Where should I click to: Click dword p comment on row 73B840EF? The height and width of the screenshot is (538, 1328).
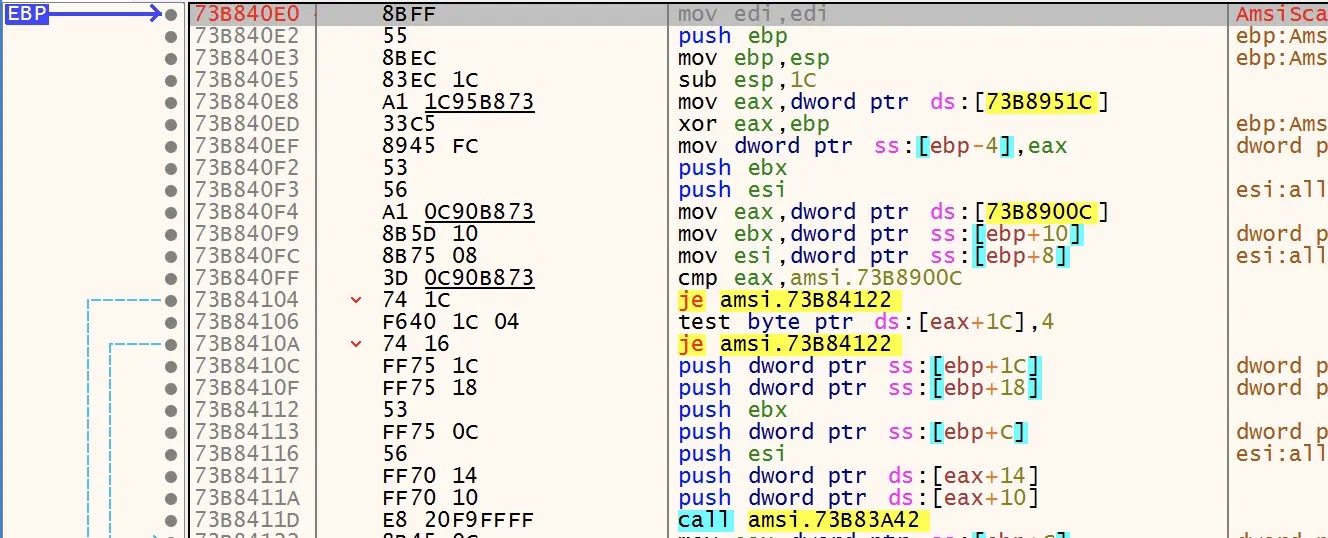(x=1282, y=146)
